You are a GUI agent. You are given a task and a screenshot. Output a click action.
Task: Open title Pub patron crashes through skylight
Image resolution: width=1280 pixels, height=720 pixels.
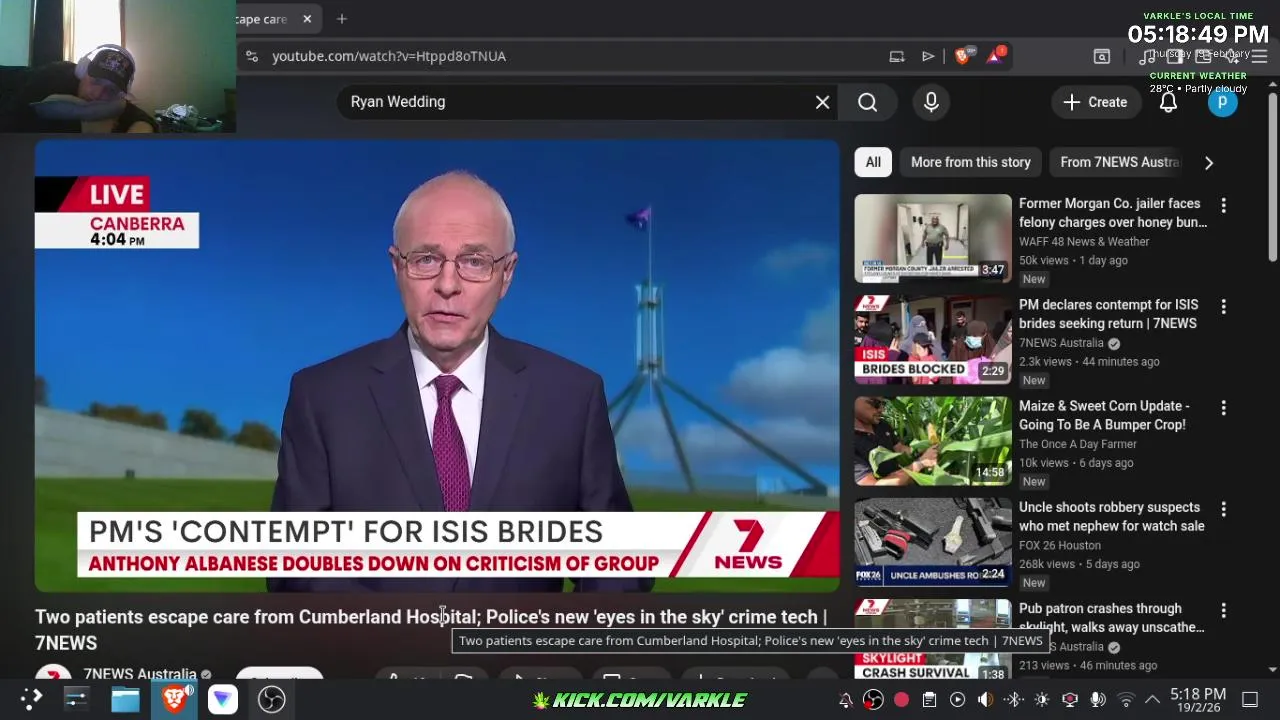pyautogui.click(x=1111, y=618)
